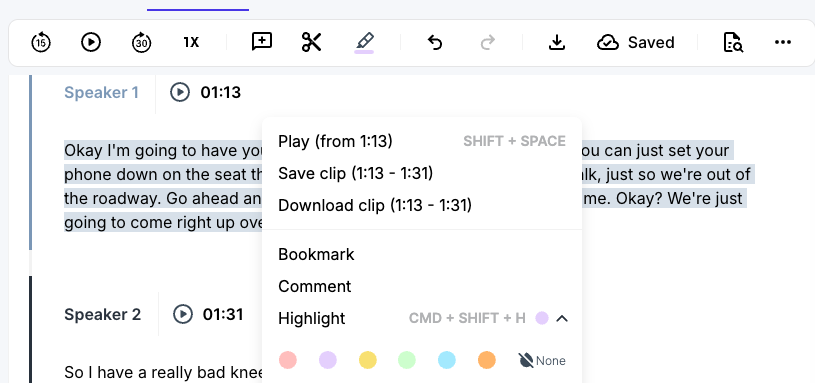Redo the last edit

tap(488, 42)
